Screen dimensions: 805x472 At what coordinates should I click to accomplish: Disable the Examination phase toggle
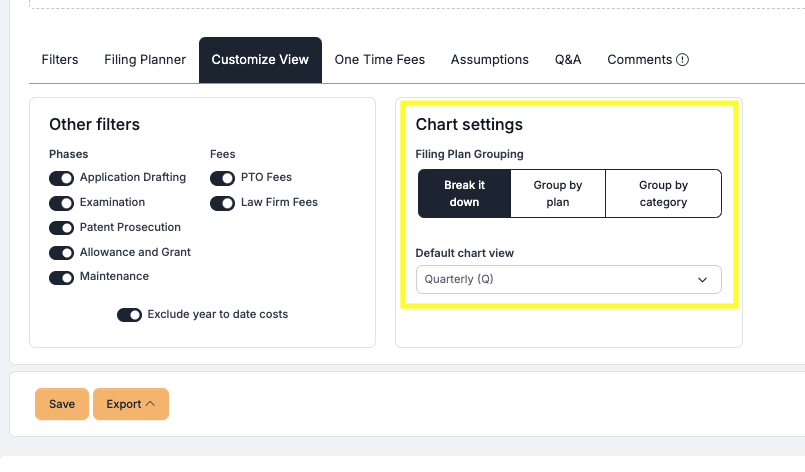pyautogui.click(x=62, y=203)
